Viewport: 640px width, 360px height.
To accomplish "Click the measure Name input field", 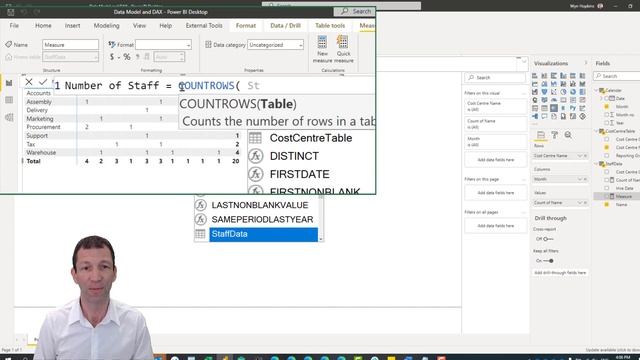I will 70,45.
